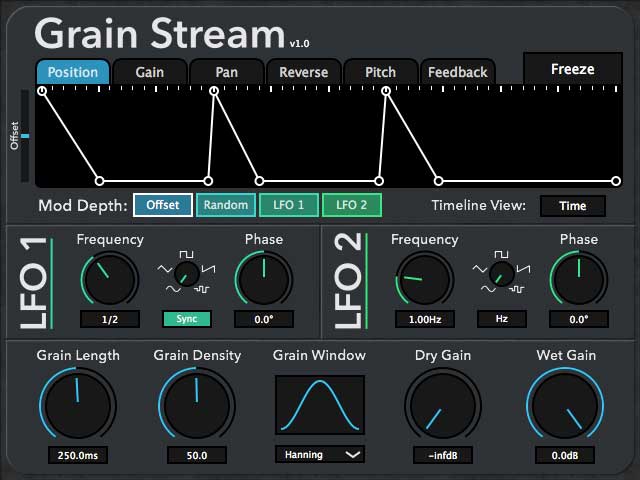Click the Grain Density knob
Screen dimensions: 640x480
(x=196, y=406)
